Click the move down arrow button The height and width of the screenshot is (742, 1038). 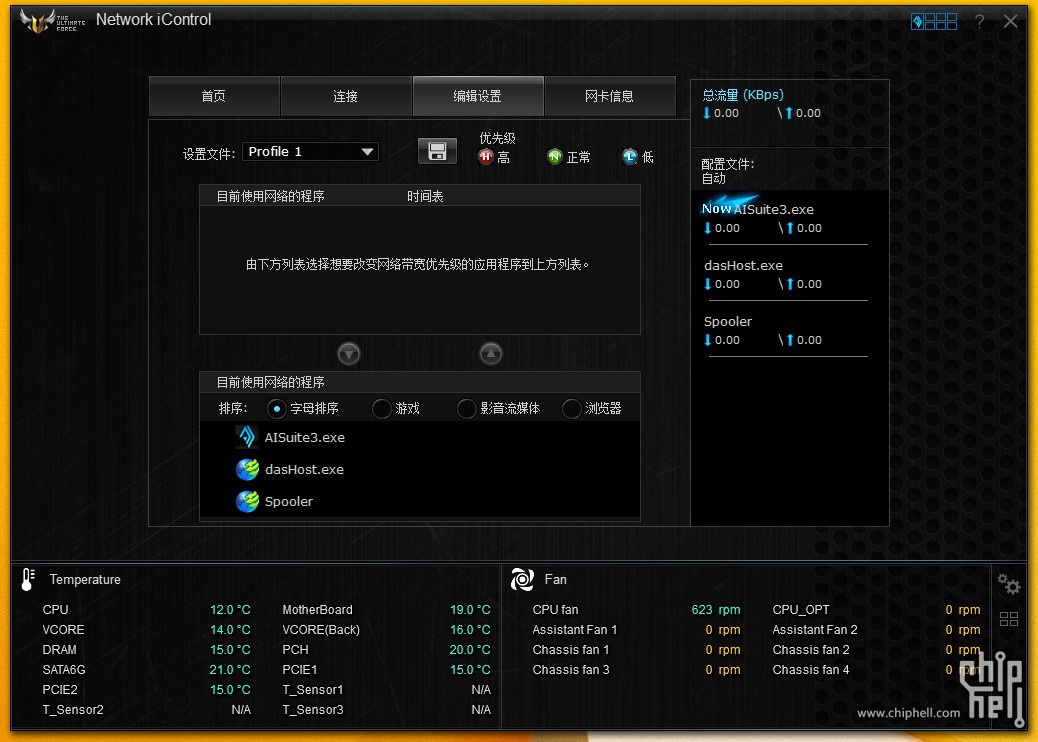click(349, 354)
